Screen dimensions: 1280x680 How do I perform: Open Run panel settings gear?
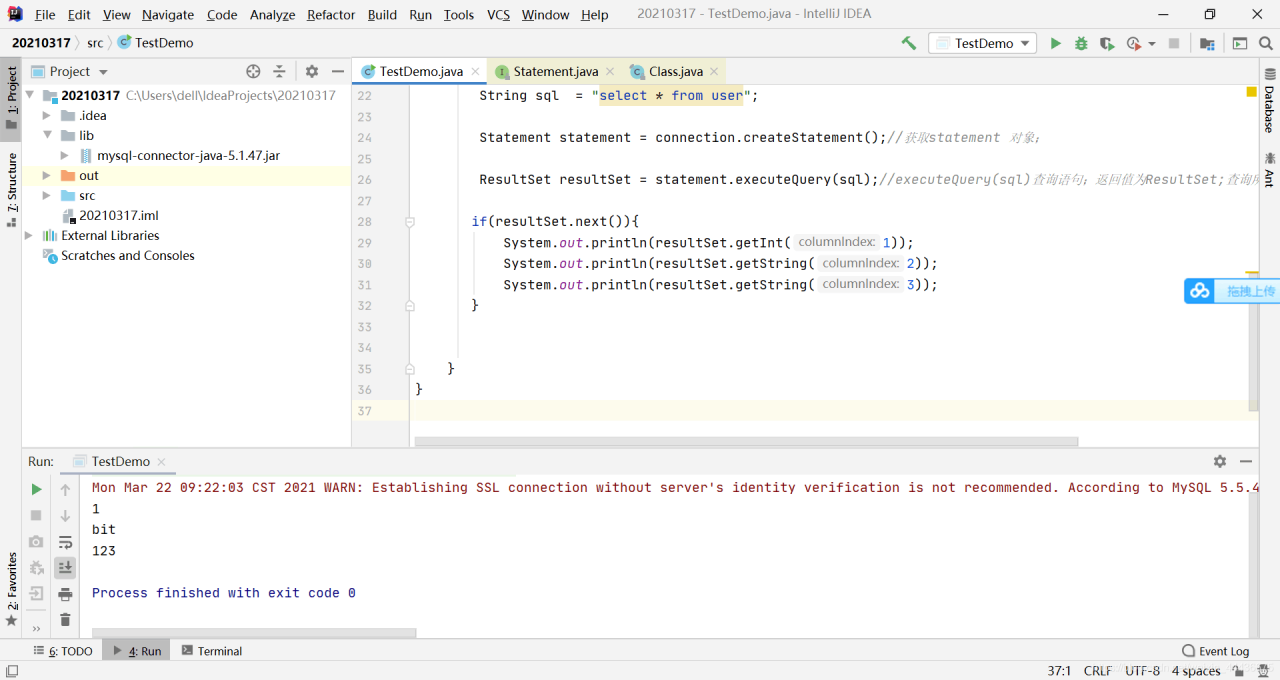click(x=1219, y=461)
